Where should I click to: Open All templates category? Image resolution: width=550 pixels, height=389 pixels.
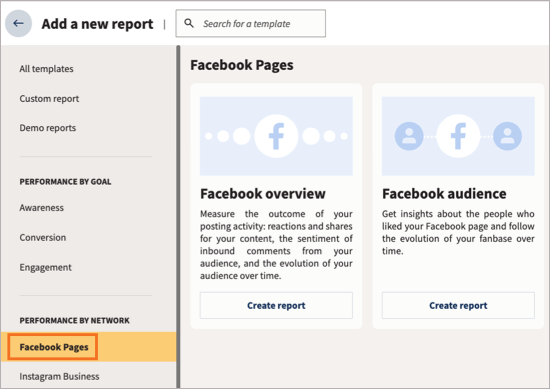click(46, 69)
